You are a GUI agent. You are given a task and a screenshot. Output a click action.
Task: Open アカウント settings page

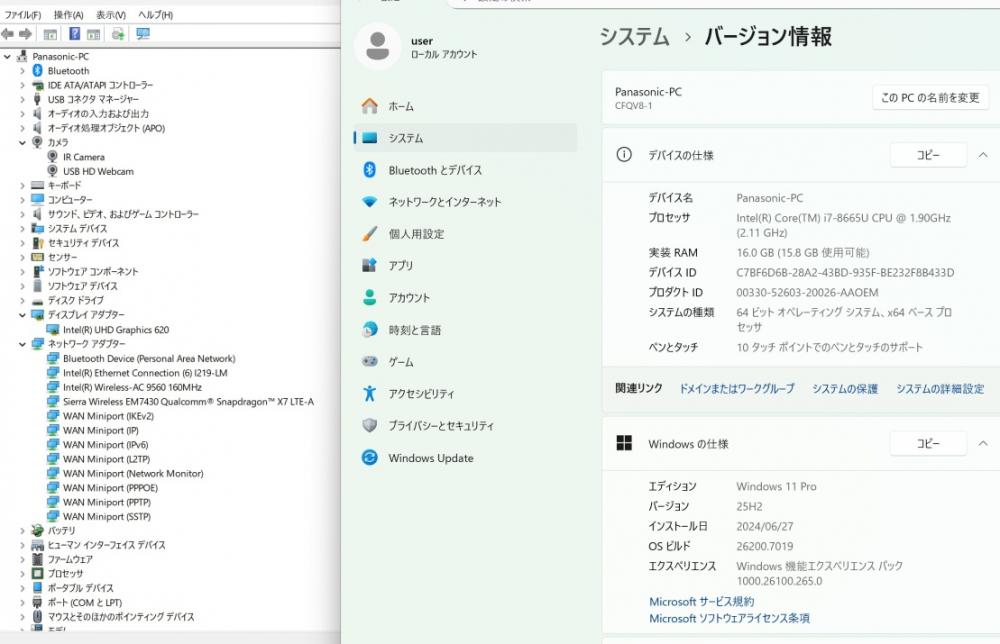(x=466, y=298)
